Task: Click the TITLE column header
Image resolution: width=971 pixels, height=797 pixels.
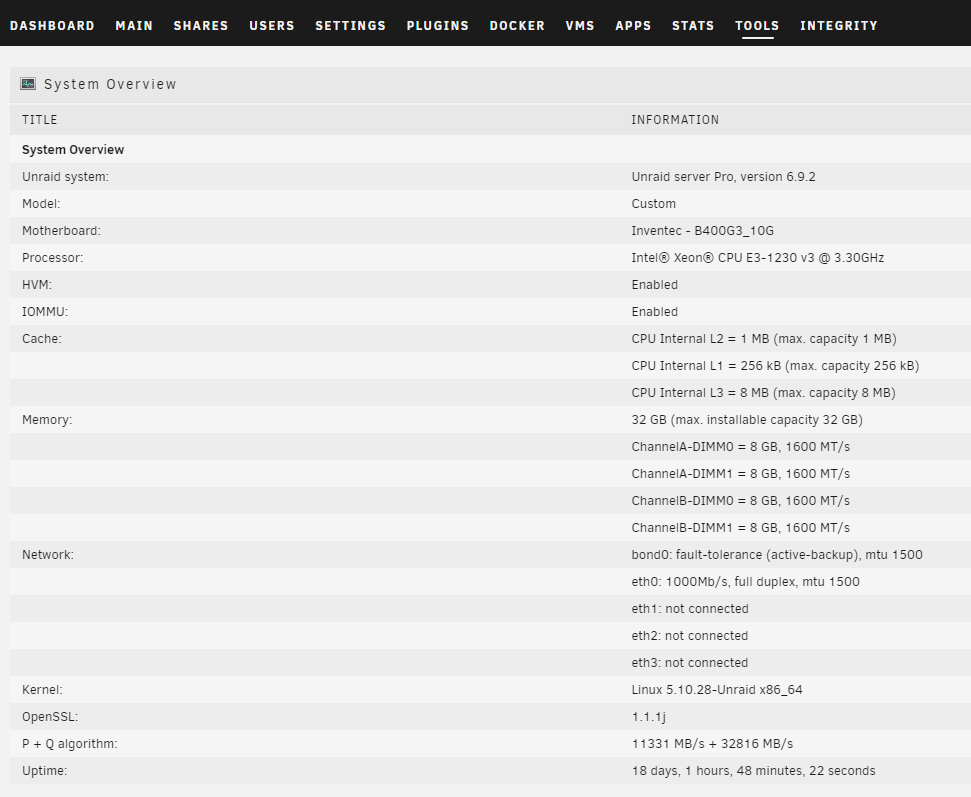Action: click(40, 120)
